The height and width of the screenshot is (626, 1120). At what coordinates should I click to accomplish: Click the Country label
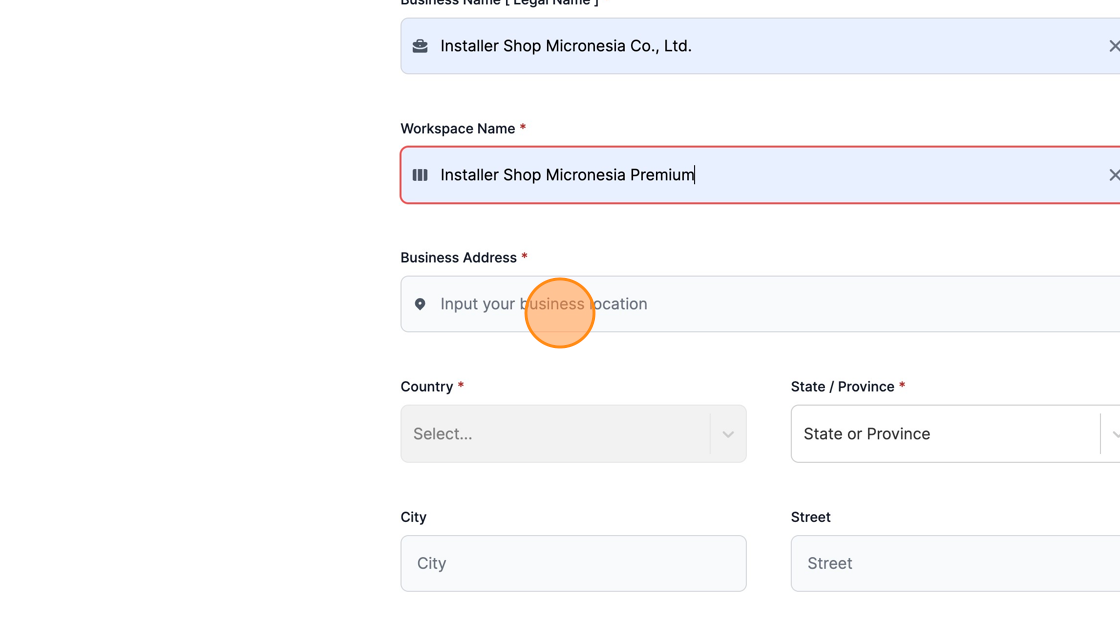pyautogui.click(x=426, y=387)
